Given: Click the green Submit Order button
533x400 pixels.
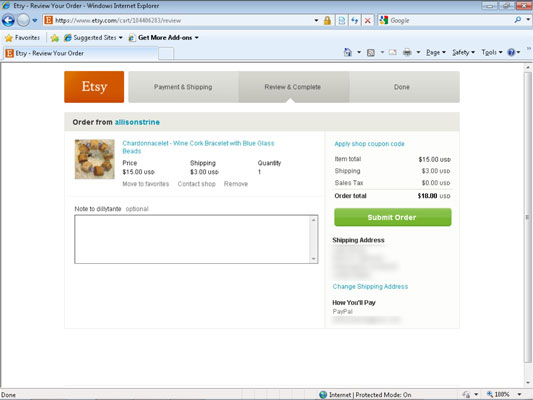Looking at the screenshot, I should [x=393, y=217].
